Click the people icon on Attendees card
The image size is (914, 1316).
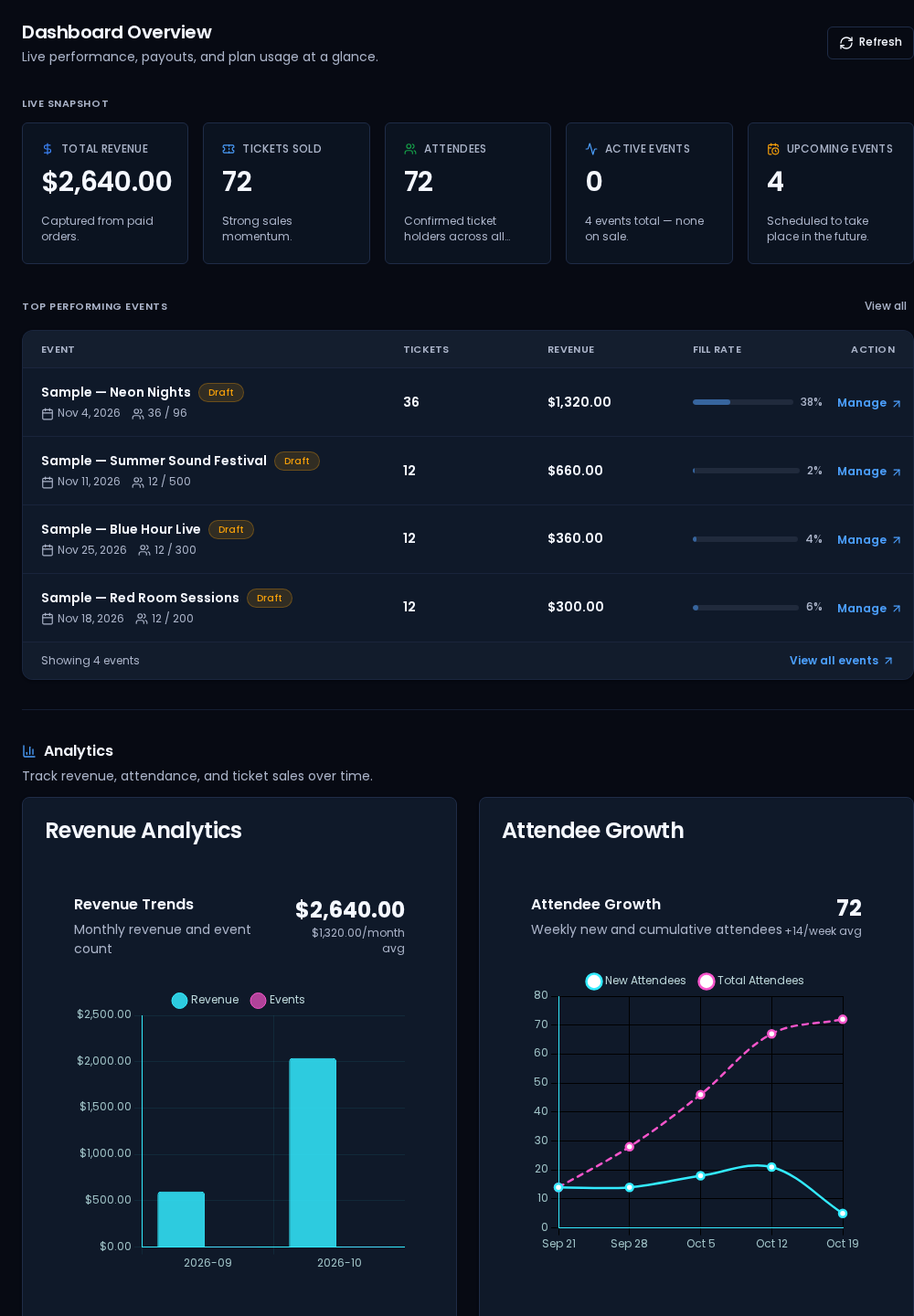click(410, 149)
